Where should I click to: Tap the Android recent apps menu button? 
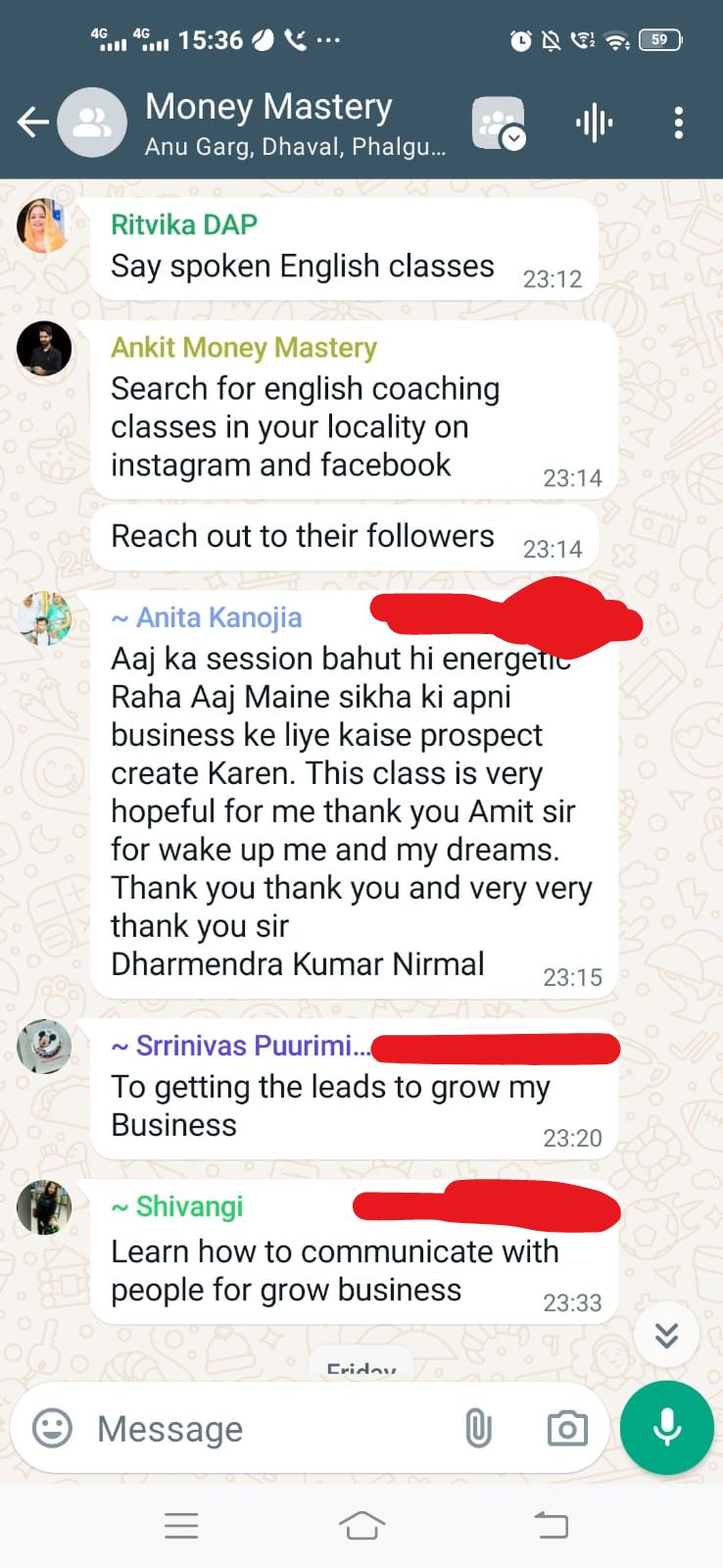tap(181, 1525)
